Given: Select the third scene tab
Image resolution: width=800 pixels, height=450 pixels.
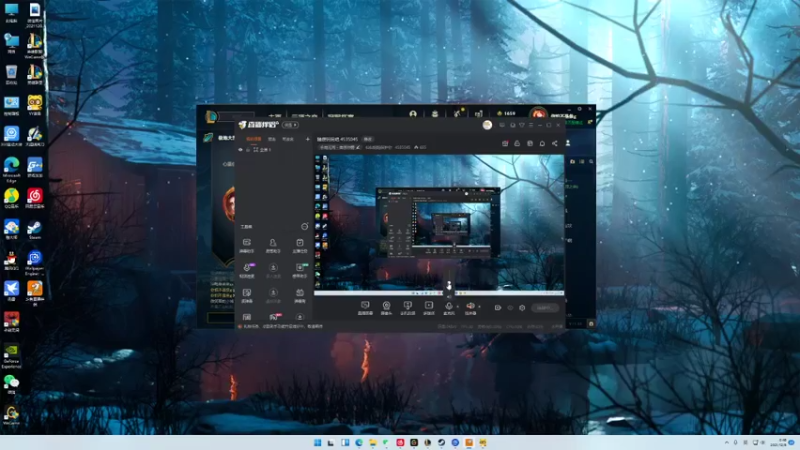Looking at the screenshot, I should point(288,139).
